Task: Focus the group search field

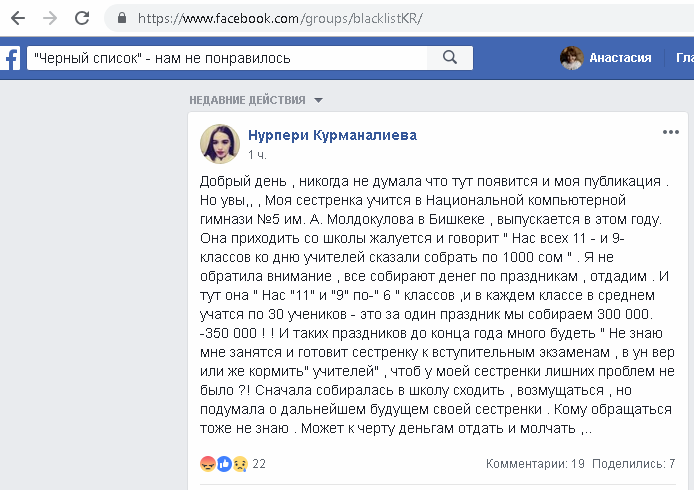Action: (x=230, y=58)
